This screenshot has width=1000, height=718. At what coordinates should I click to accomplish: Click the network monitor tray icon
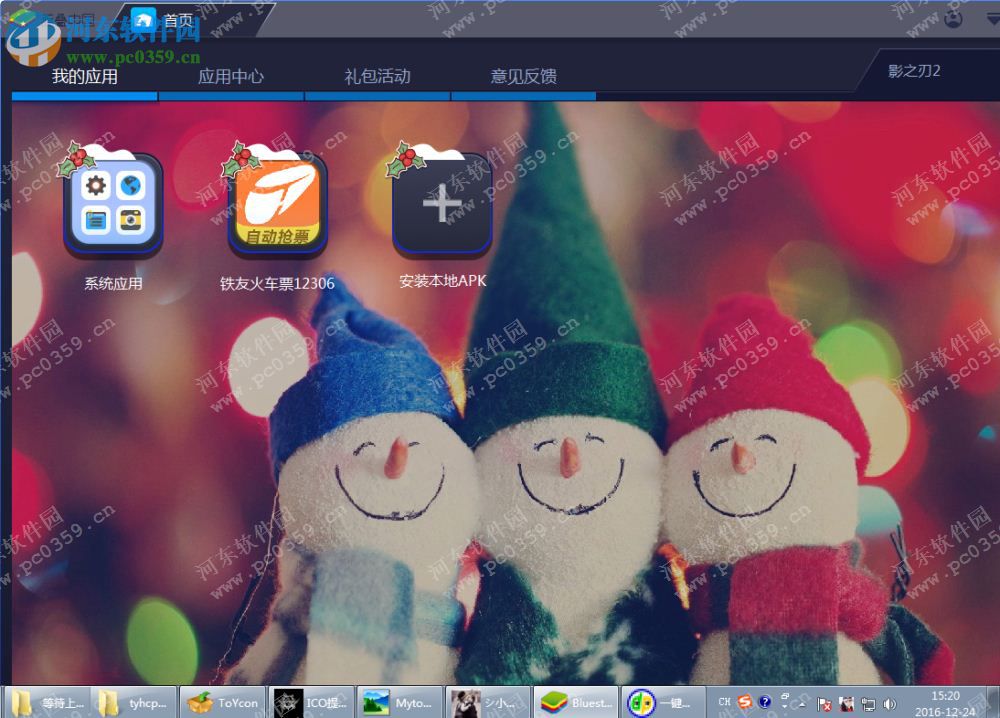pyautogui.click(x=868, y=704)
